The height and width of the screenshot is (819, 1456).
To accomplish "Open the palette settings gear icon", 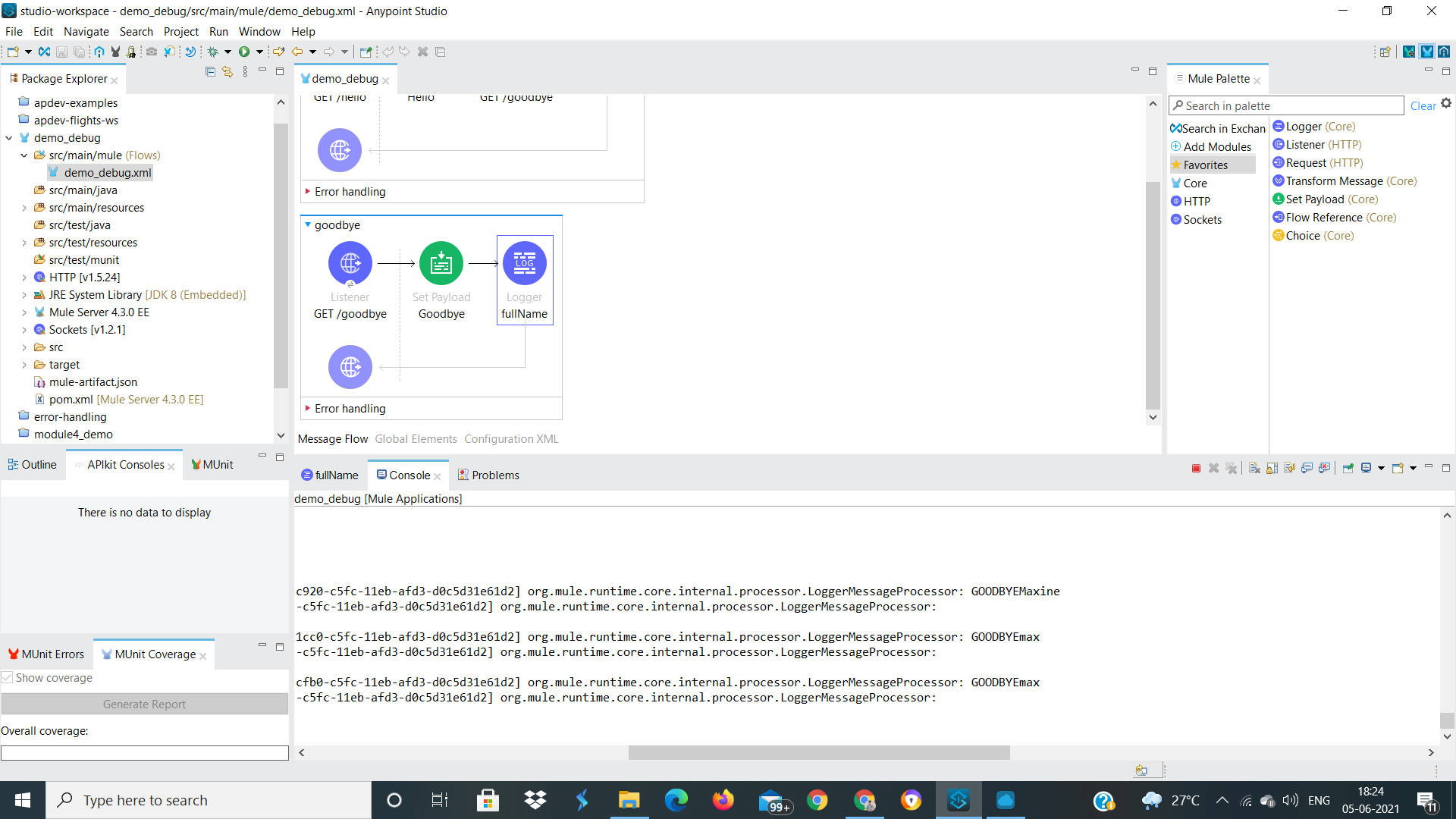I will pyautogui.click(x=1446, y=104).
